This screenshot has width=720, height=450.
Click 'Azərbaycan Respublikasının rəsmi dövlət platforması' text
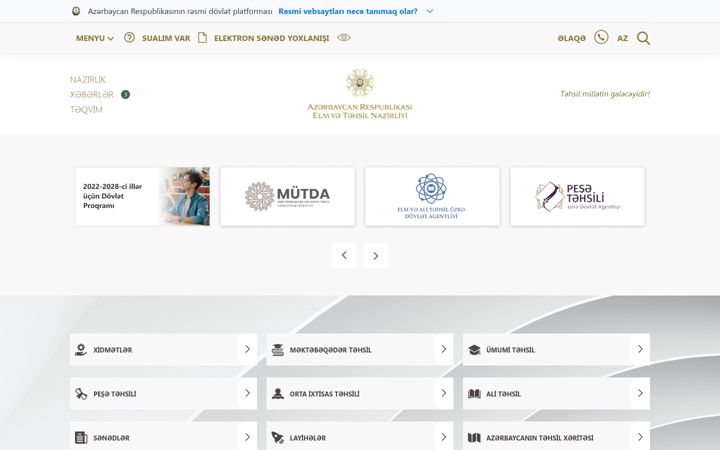[x=180, y=11]
